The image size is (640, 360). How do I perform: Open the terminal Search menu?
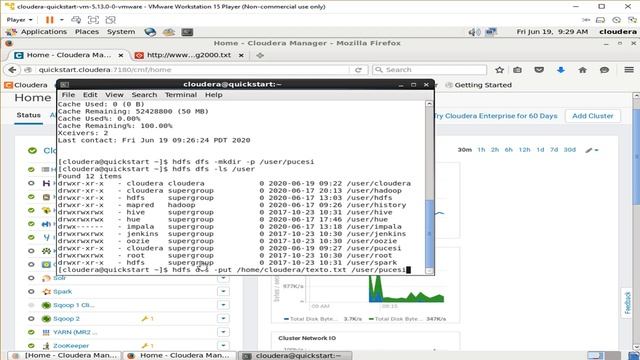[144, 95]
